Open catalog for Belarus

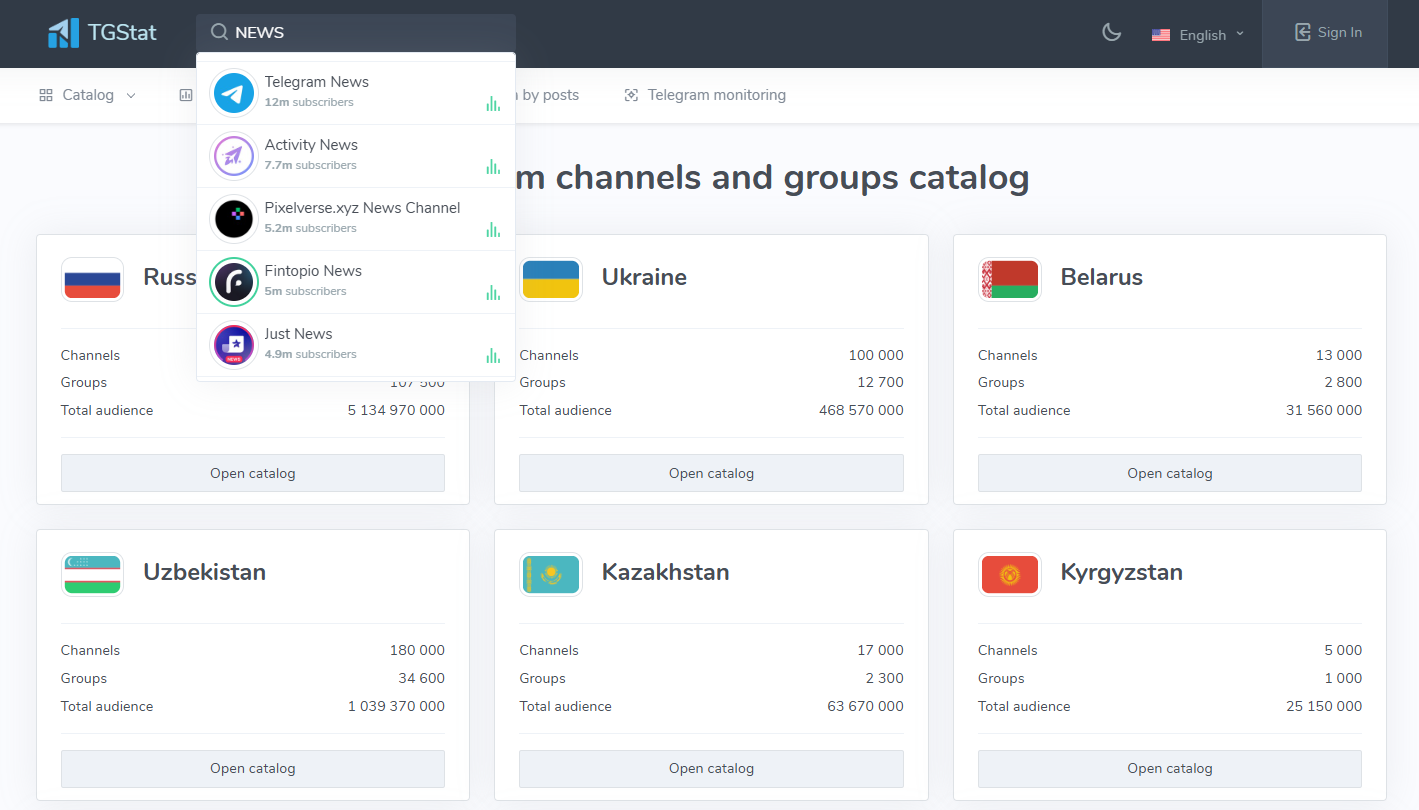tap(1170, 473)
